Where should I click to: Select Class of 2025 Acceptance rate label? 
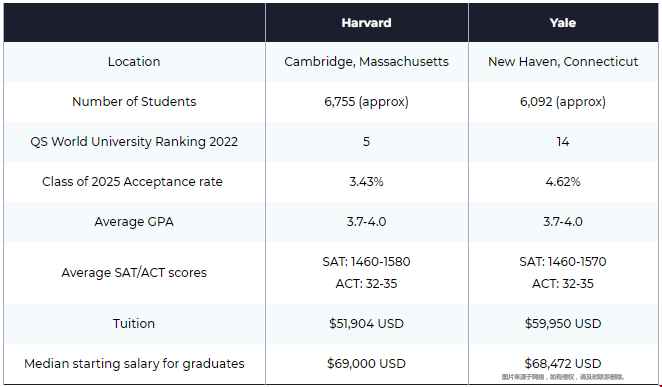[x=132, y=182]
